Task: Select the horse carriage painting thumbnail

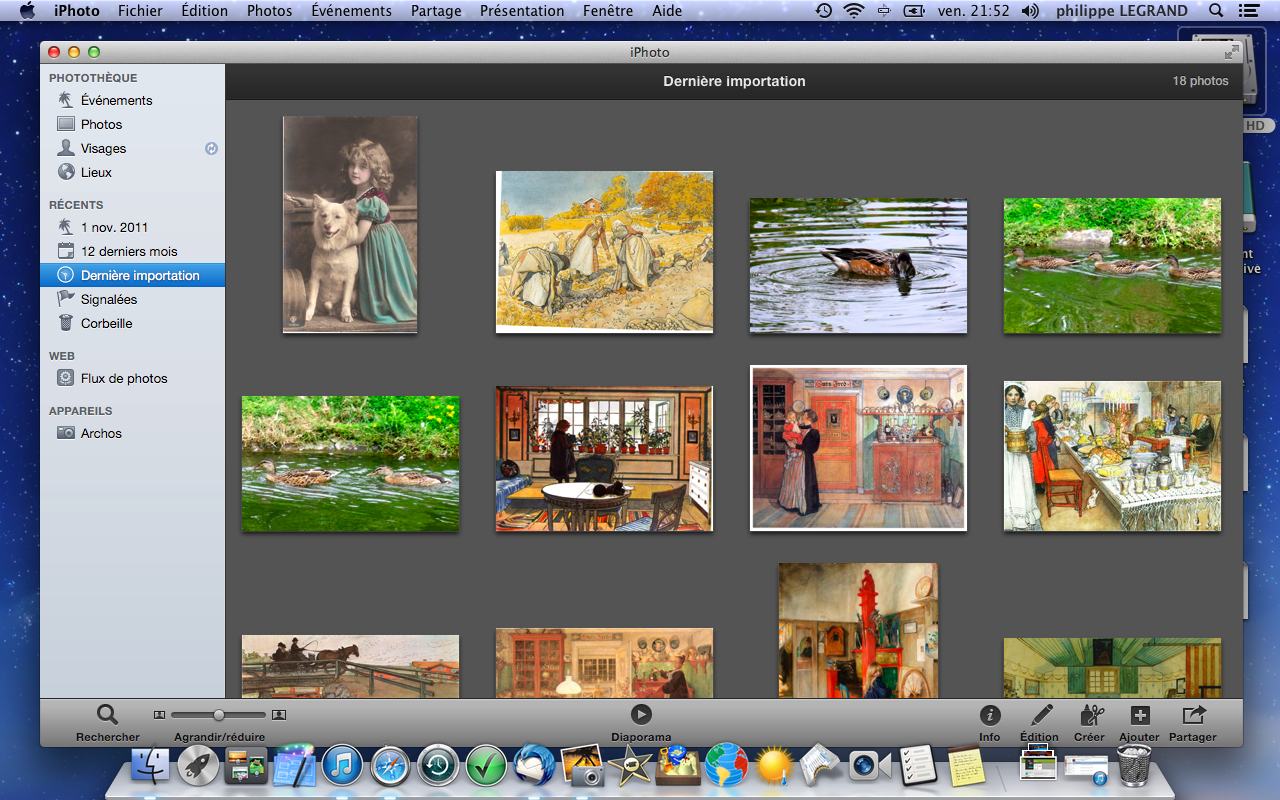Action: click(350, 666)
